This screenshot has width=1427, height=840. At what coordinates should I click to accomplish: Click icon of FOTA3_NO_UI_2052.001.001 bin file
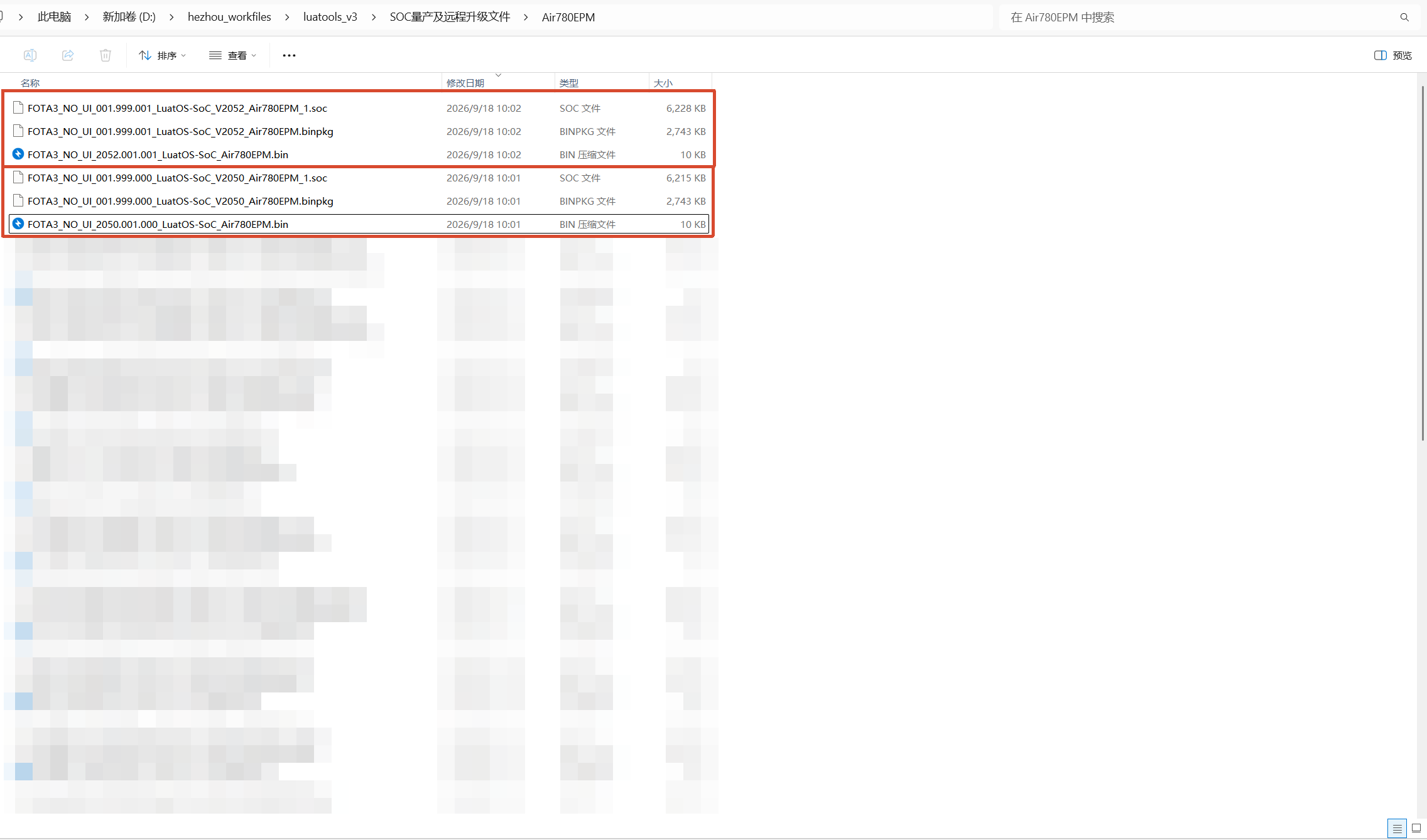click(18, 154)
